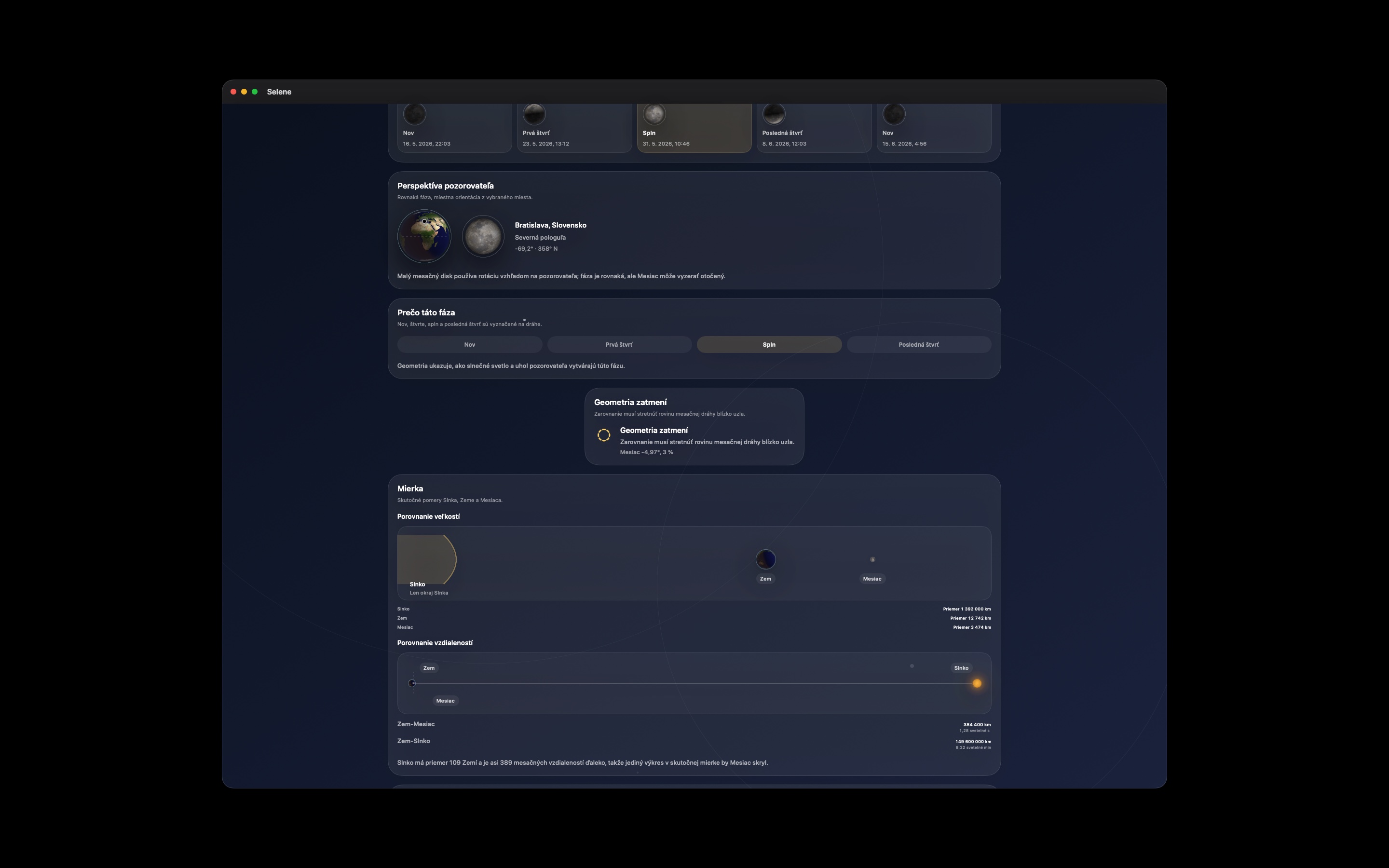Image resolution: width=1389 pixels, height=868 pixels.
Task: Click the Zem planet icon in size comparison
Action: click(766, 559)
